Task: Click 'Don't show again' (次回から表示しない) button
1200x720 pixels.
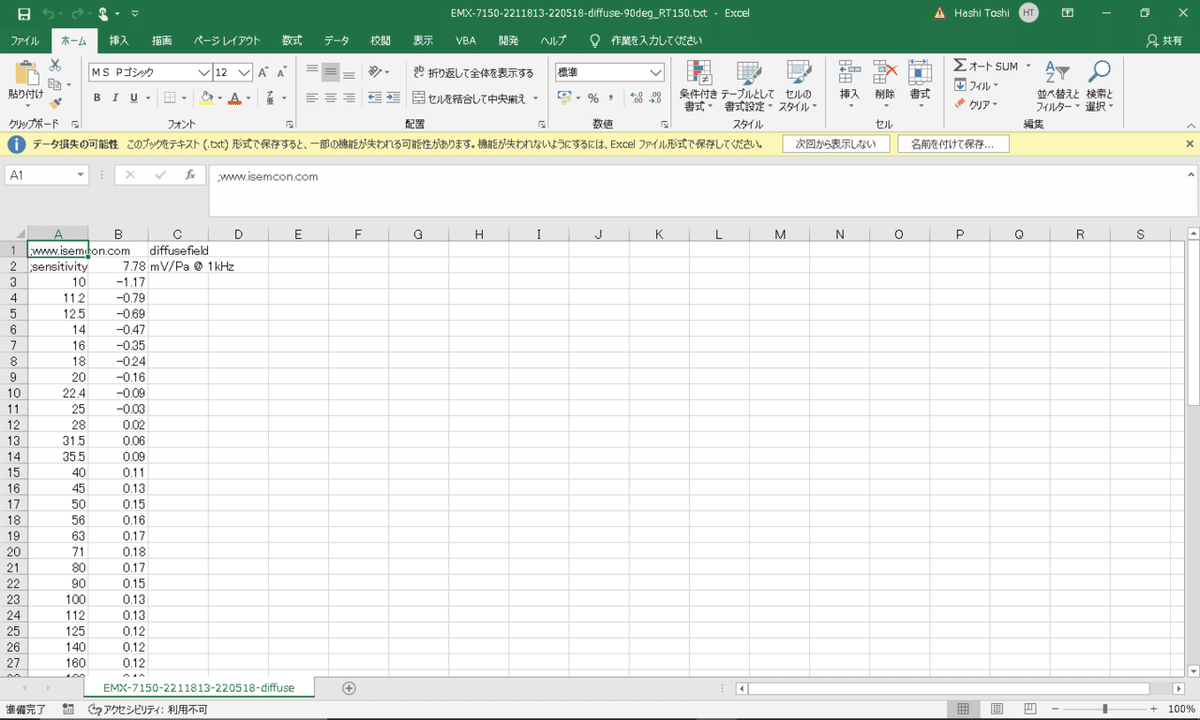Action: pyautogui.click(x=836, y=144)
